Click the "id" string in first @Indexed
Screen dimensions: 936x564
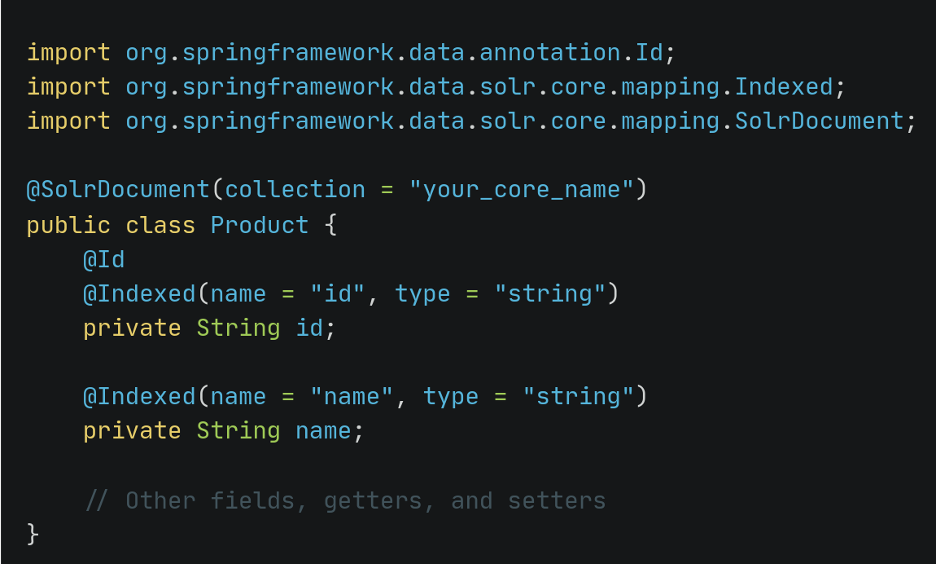point(337,294)
